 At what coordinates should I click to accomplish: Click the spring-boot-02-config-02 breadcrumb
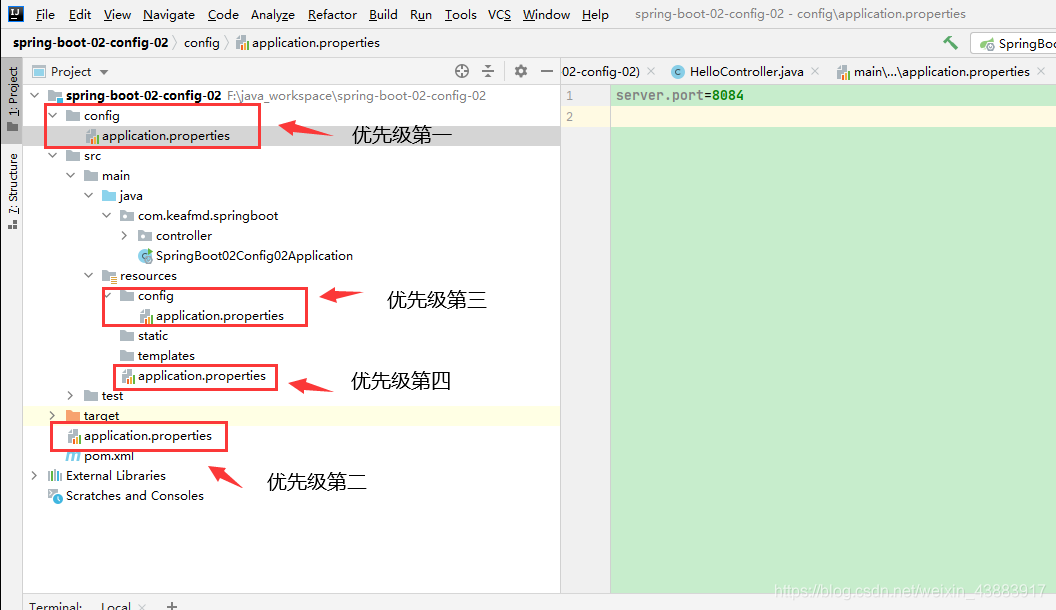click(90, 42)
